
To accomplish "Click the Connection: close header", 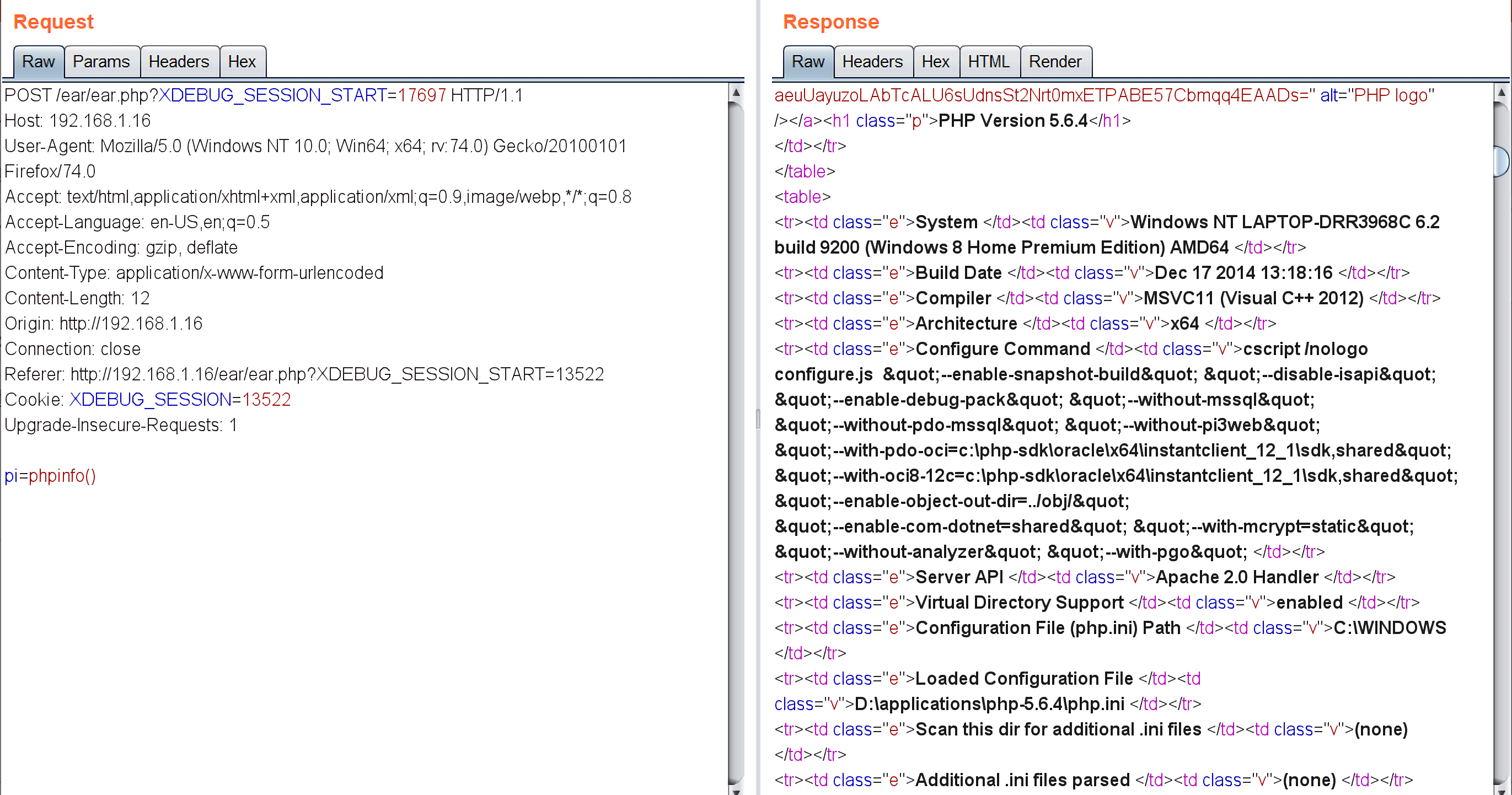I will 73,348.
